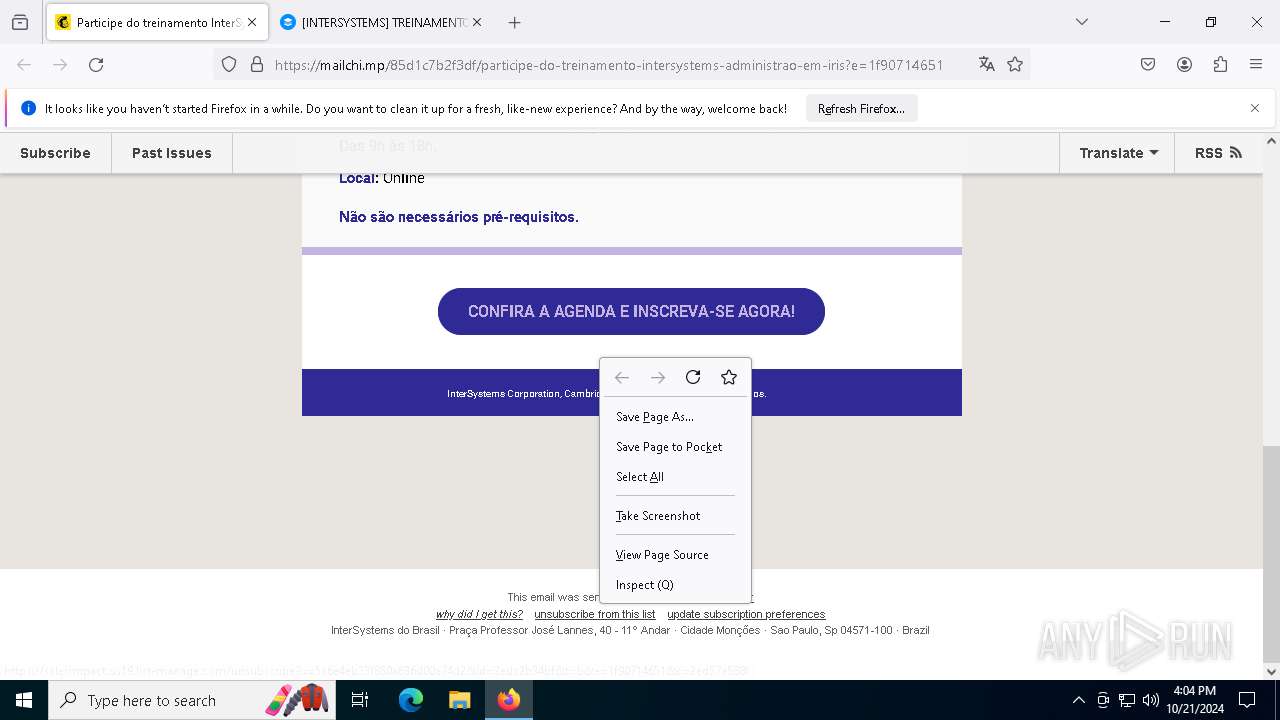Open Past Issues link
The width and height of the screenshot is (1280, 720).
[x=172, y=153]
